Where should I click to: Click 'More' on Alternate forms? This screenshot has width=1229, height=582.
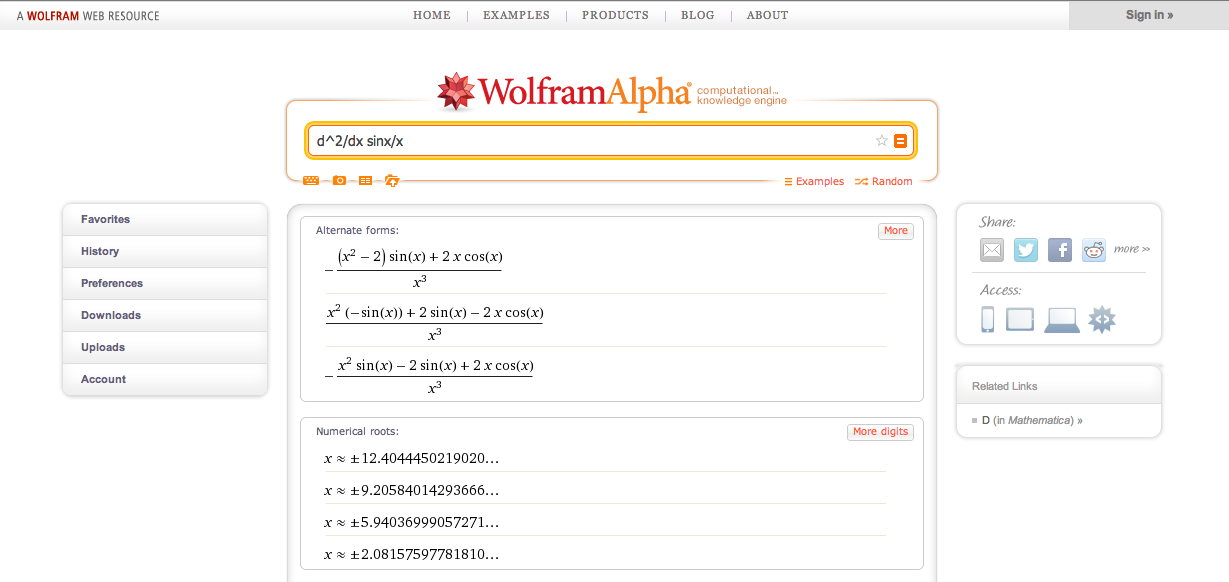(895, 230)
